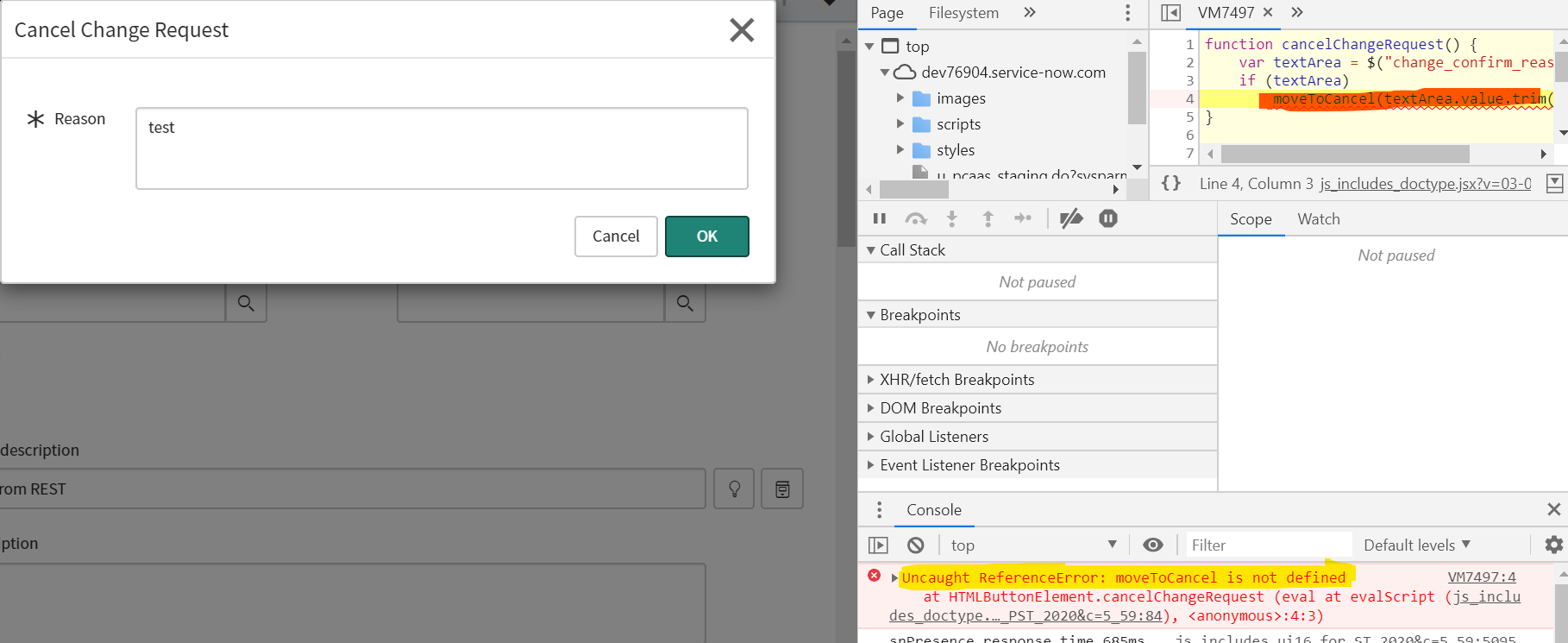Deactivate breakpoints toggle
This screenshot has width=1568, height=643.
coord(1071,218)
